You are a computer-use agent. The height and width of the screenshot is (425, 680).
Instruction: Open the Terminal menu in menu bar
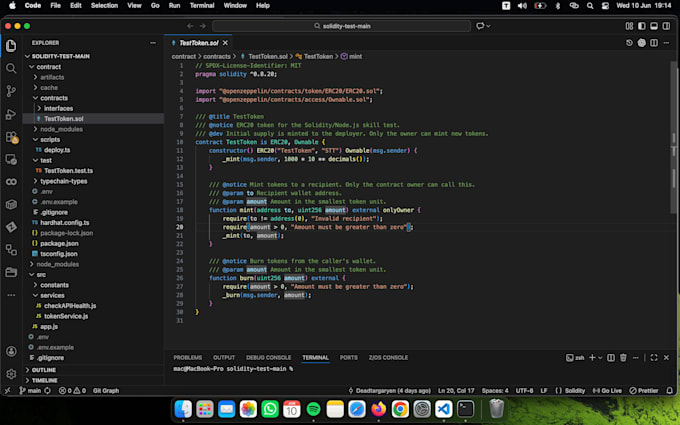click(x=202, y=6)
